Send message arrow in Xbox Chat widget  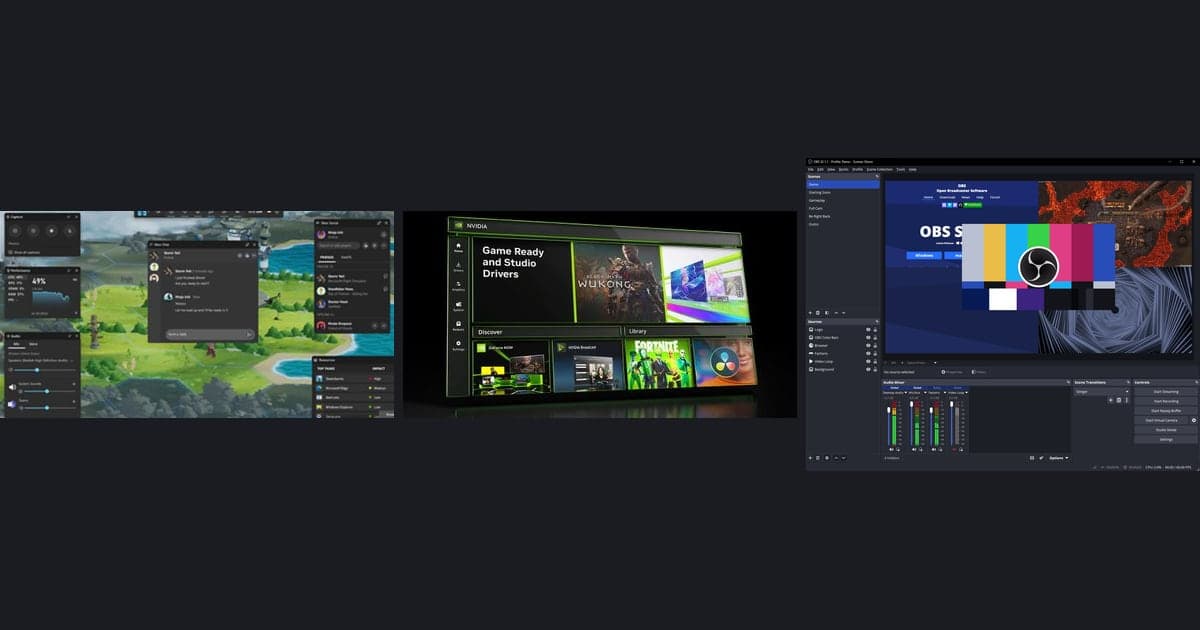[x=249, y=334]
